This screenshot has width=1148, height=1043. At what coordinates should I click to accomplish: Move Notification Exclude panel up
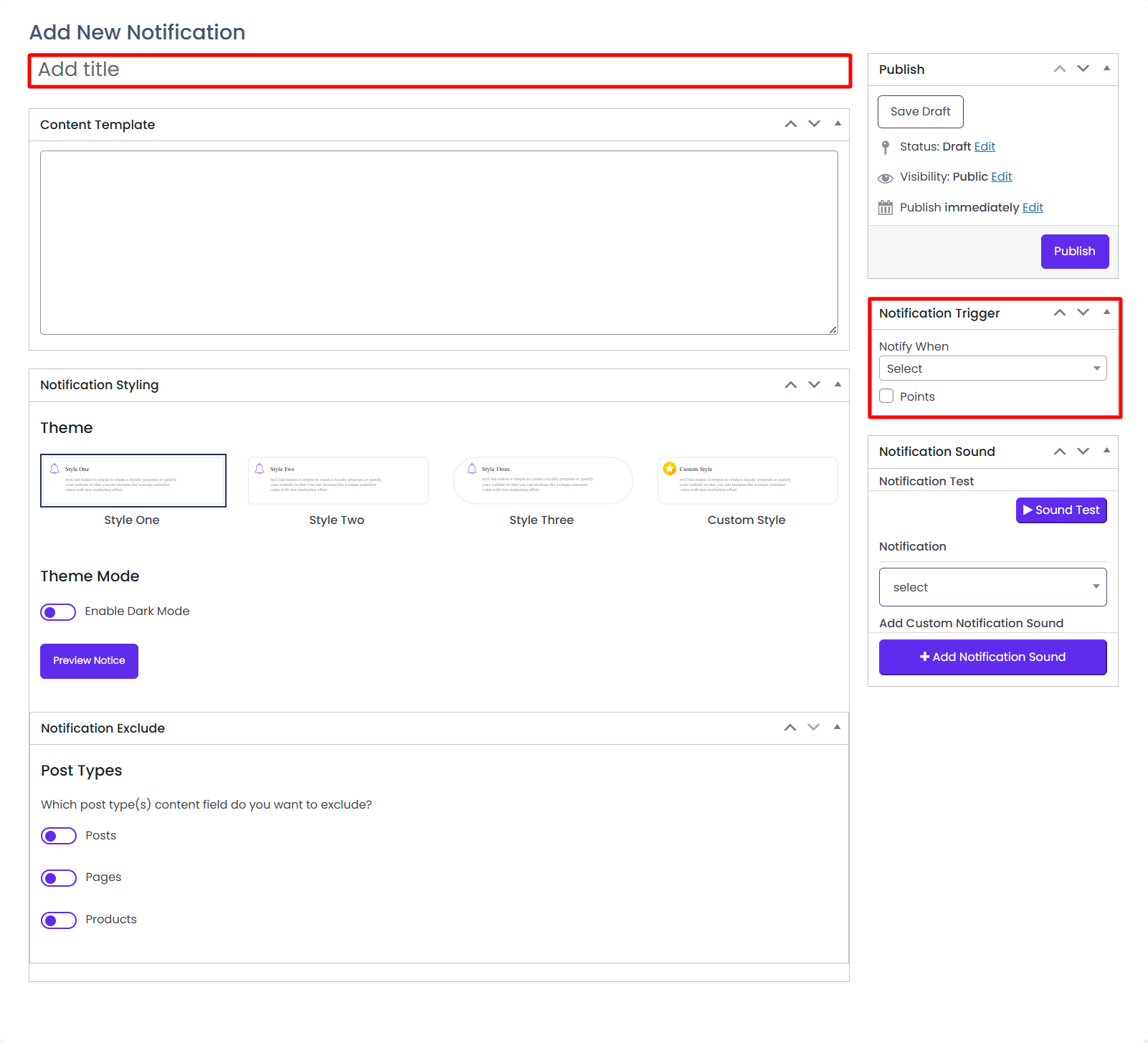(x=789, y=728)
